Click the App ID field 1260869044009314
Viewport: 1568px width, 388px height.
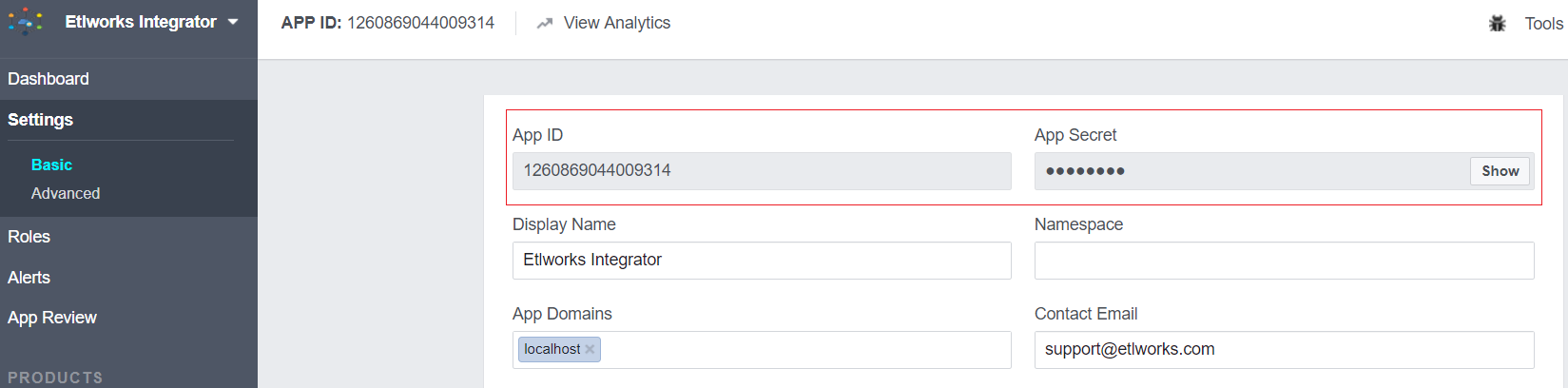coord(762,170)
